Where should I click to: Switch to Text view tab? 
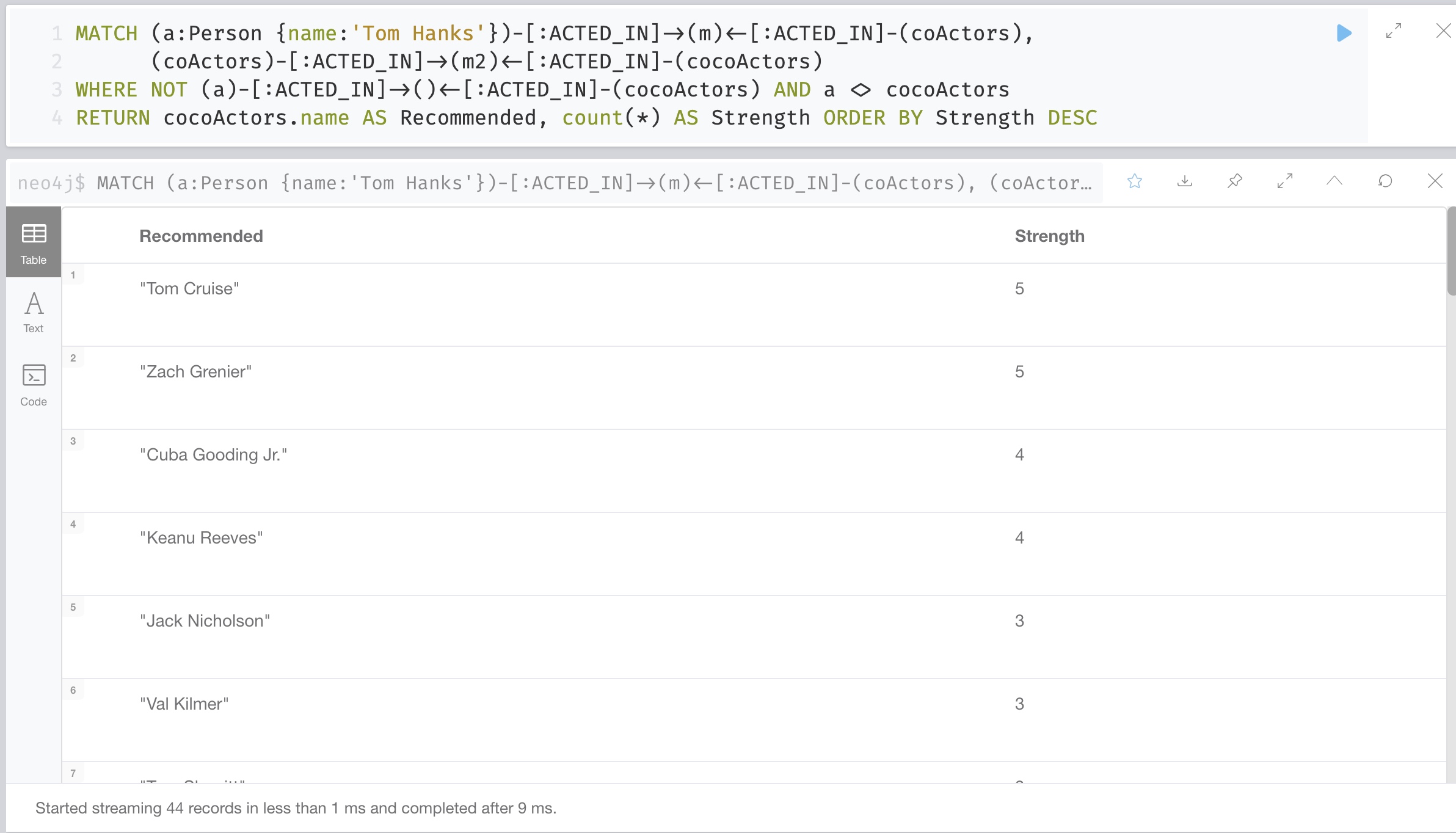(x=34, y=313)
